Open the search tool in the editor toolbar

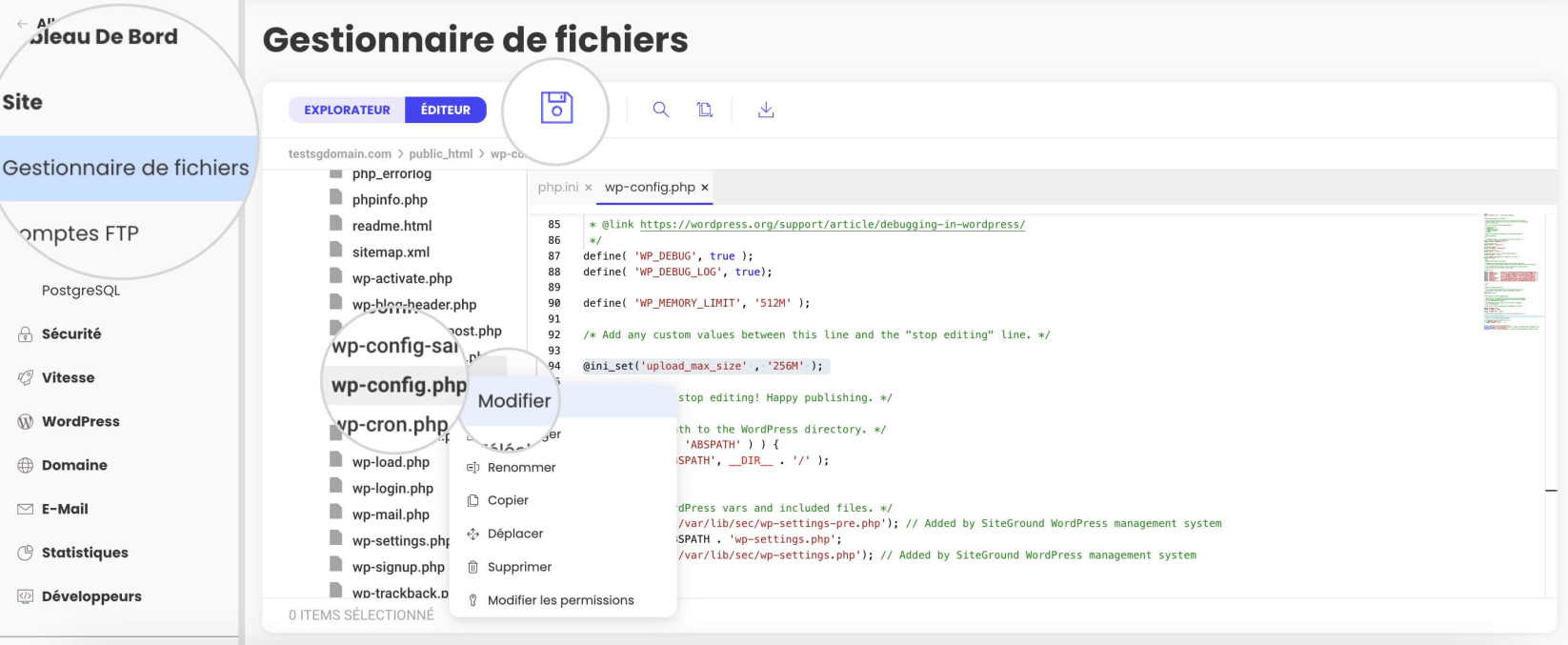[660, 110]
